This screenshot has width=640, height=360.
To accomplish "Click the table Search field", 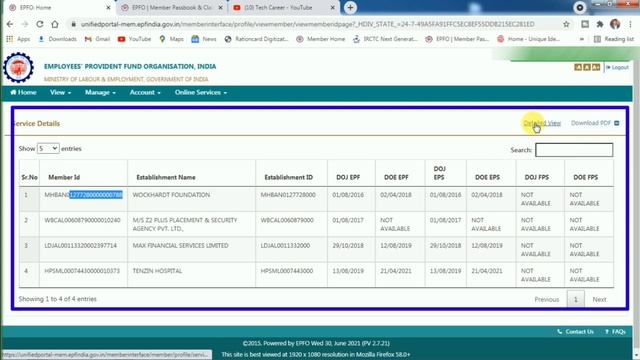I will [x=574, y=150].
